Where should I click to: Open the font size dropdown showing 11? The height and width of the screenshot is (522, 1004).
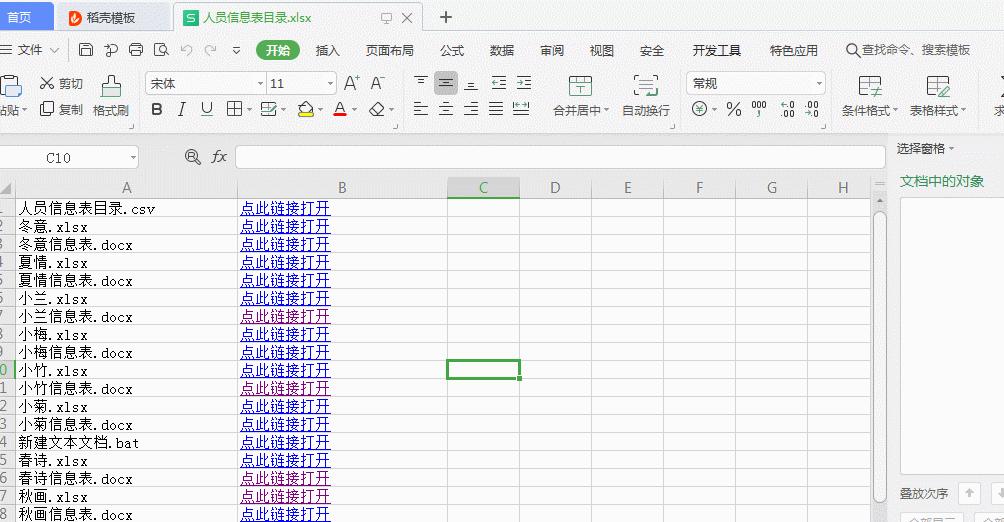(330, 84)
